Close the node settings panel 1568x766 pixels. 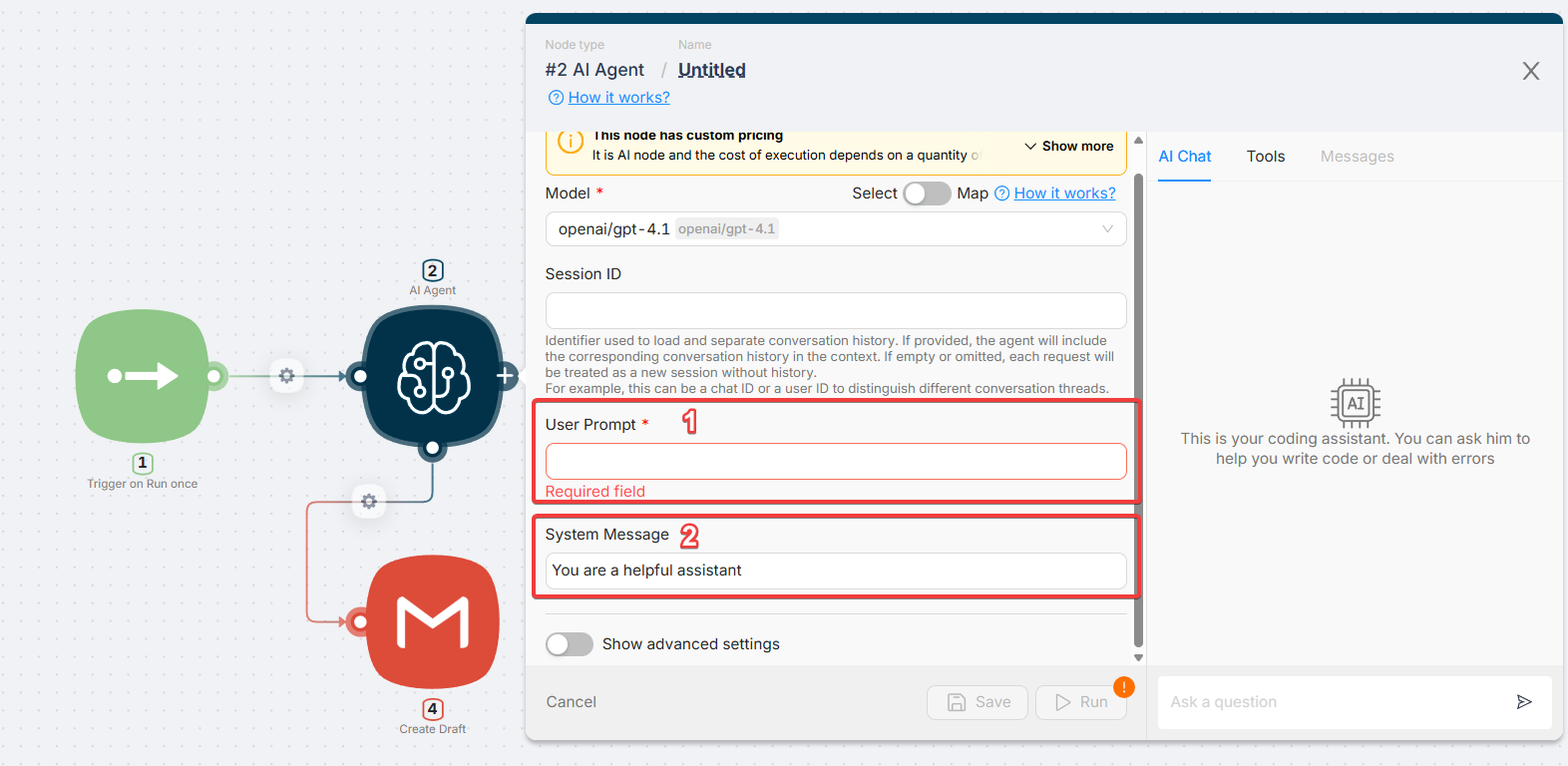click(x=1530, y=71)
